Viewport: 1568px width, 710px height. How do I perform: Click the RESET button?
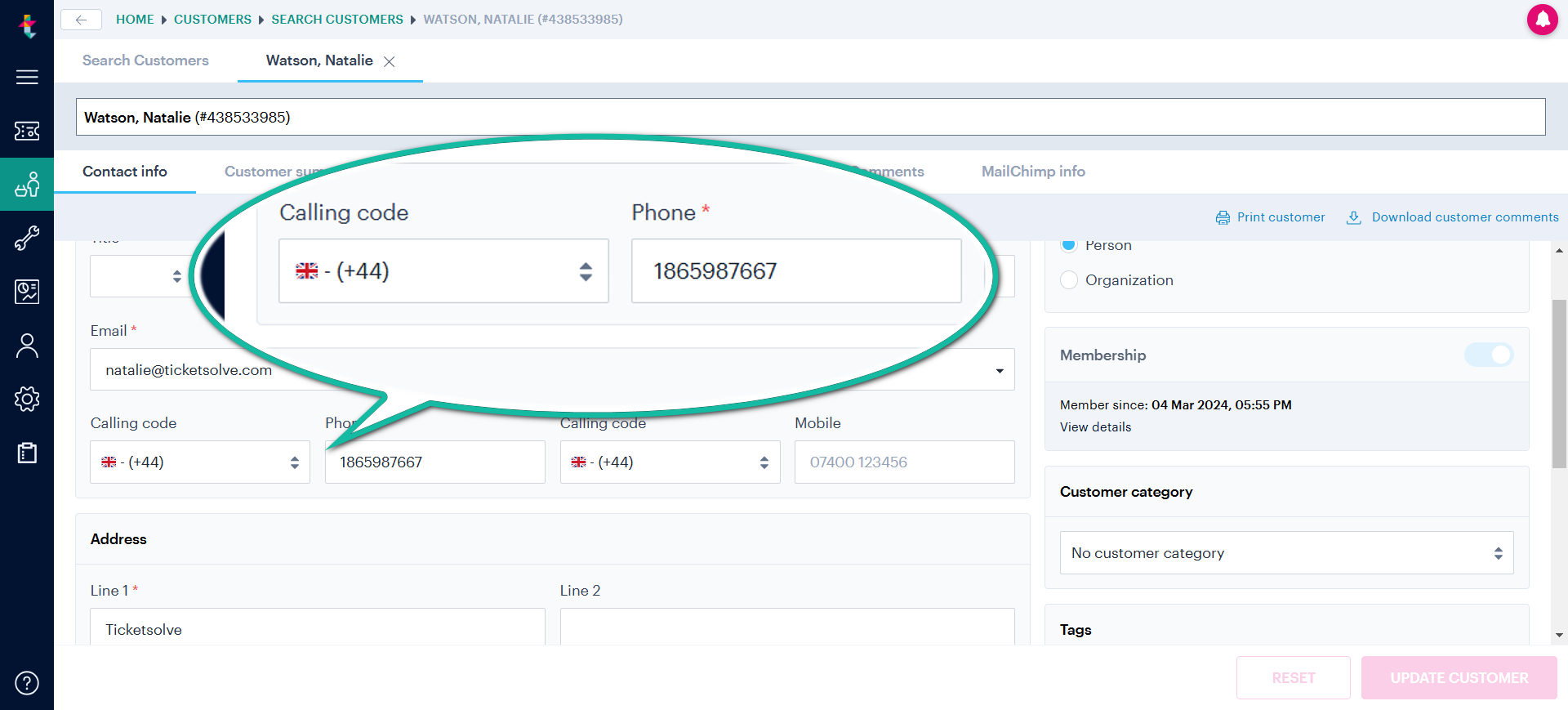click(x=1293, y=678)
